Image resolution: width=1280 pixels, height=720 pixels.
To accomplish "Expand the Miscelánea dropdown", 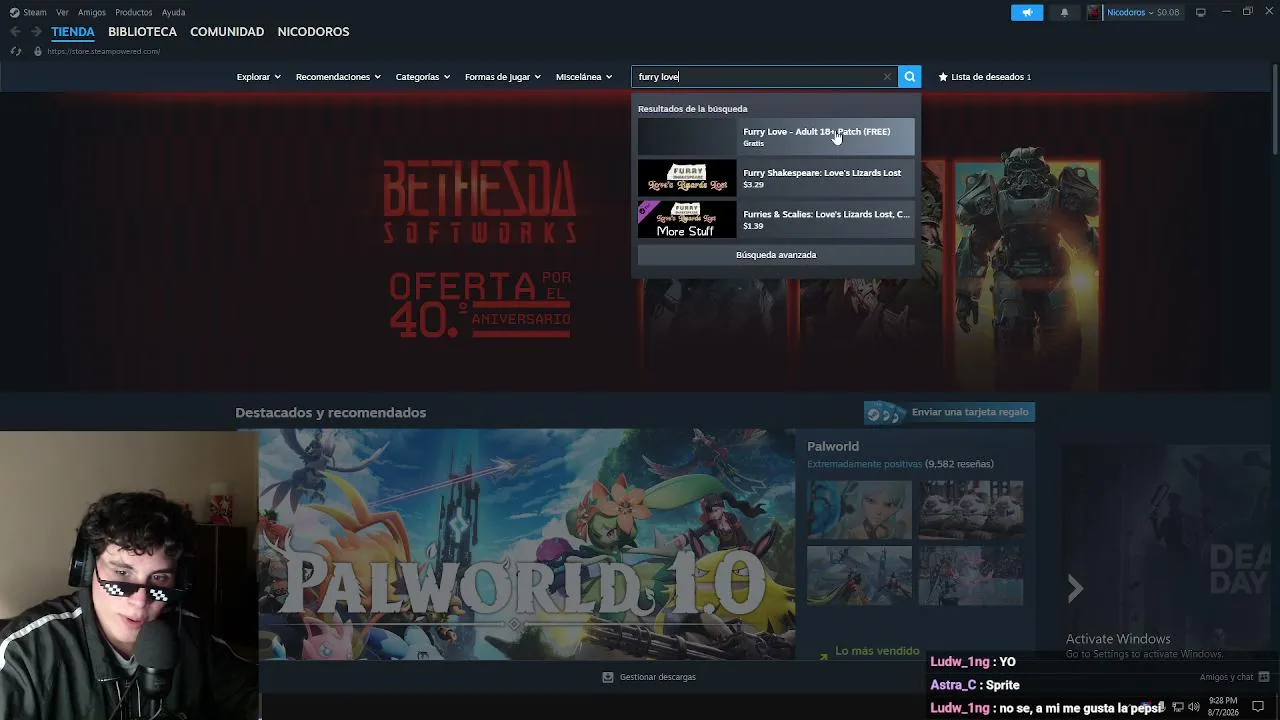I will [583, 77].
